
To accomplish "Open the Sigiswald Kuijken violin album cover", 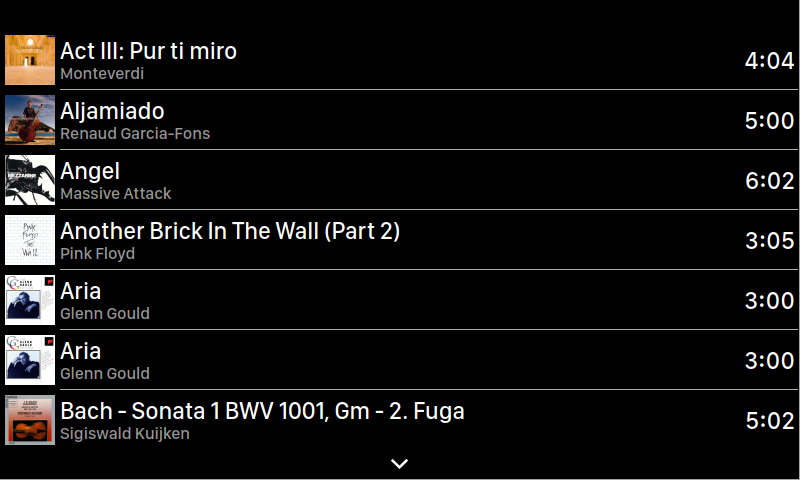I will 30,420.
